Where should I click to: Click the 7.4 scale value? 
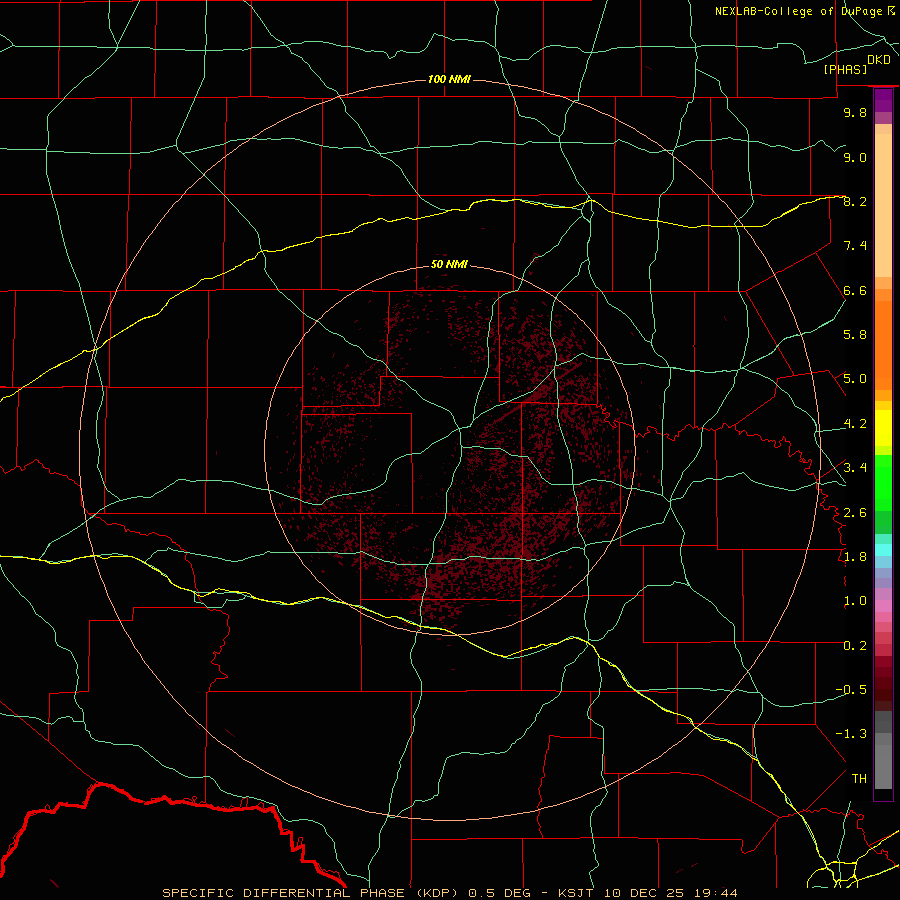point(855,246)
